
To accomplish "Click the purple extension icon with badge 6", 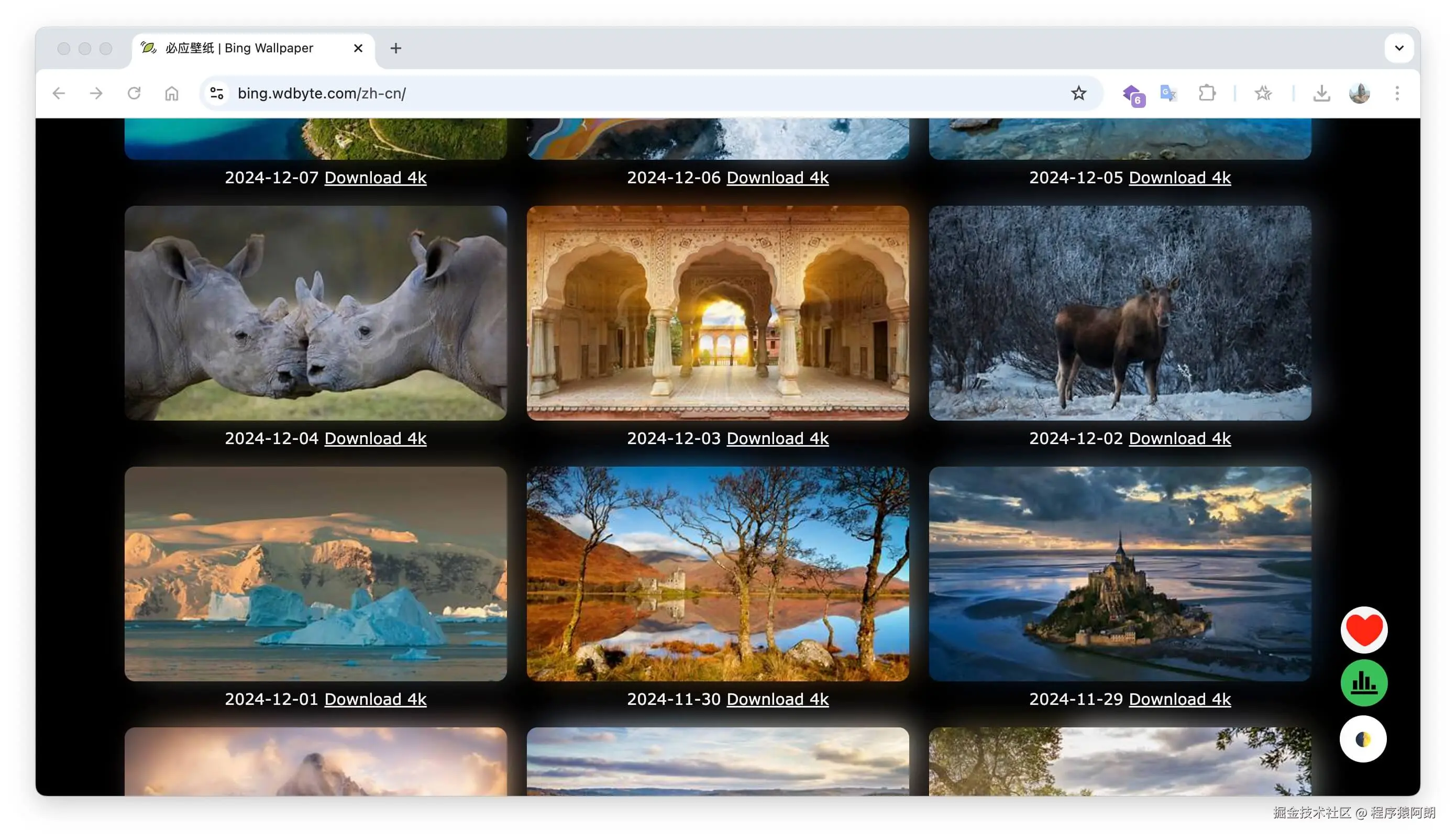I will pos(1133,94).
